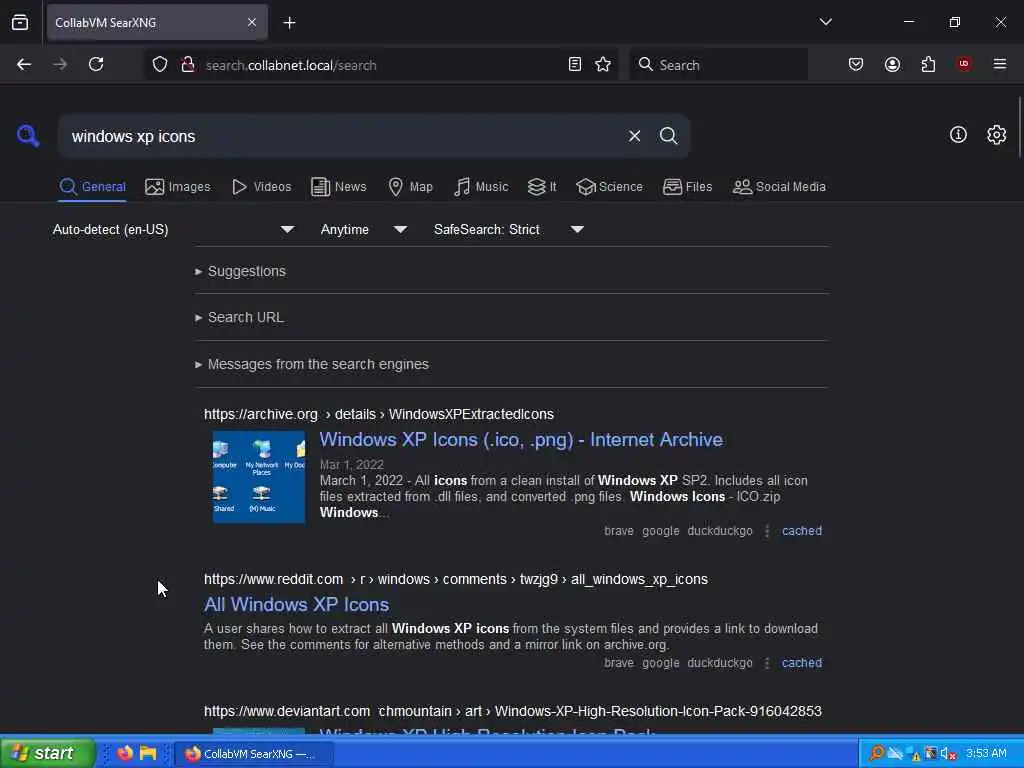This screenshot has height=768, width=1024.
Task: Select CollabVM SearXNG taskbar button
Action: 253,754
